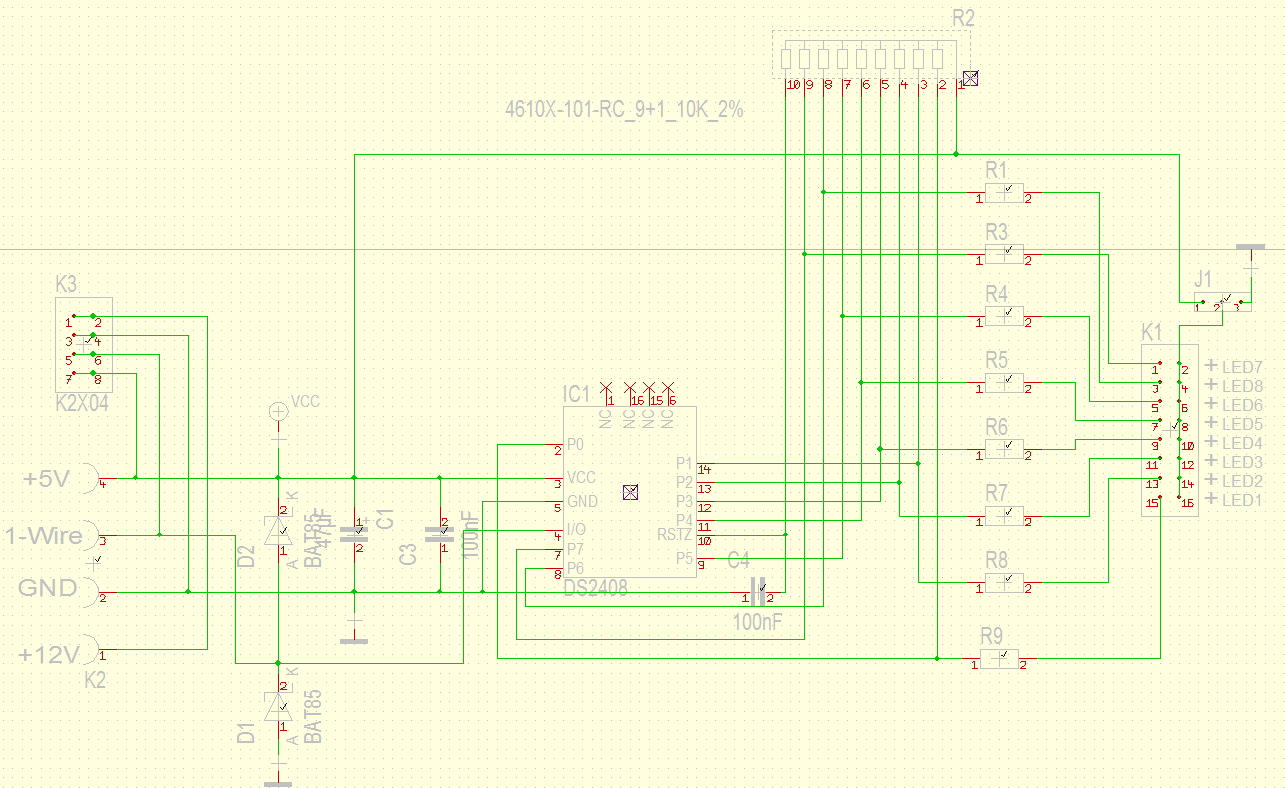1285x788 pixels.
Task: Select the K1 LED header connector
Action: tap(1170, 431)
